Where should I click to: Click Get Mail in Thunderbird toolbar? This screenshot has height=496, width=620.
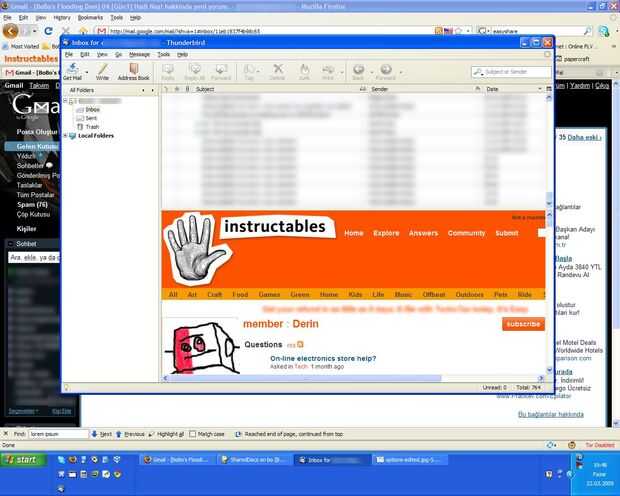[x=72, y=72]
